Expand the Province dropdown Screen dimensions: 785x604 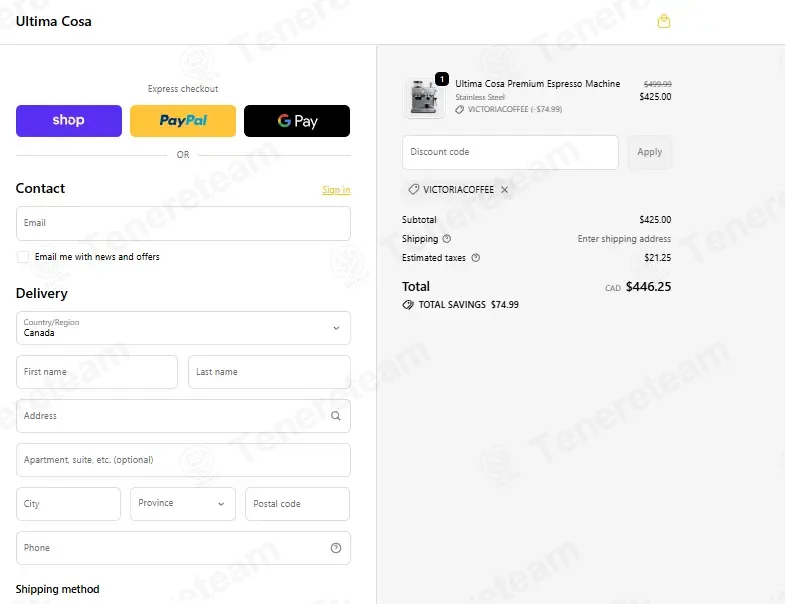[183, 504]
